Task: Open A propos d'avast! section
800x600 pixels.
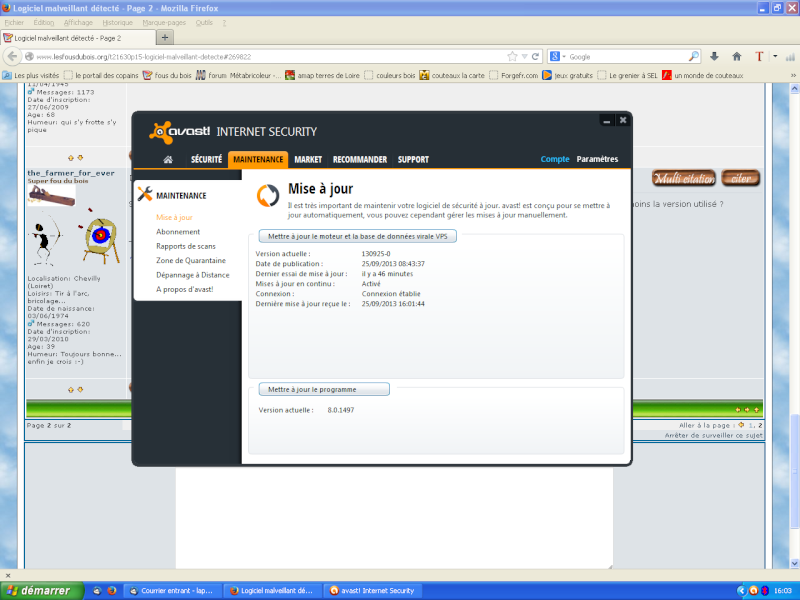Action: point(185,289)
